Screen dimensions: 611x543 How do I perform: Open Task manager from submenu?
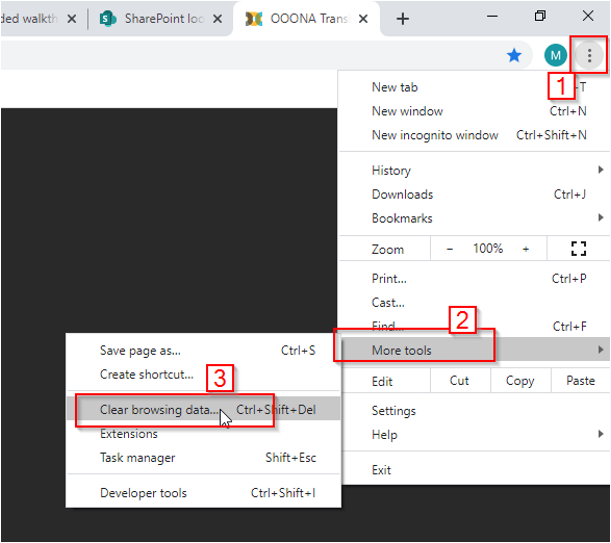[x=138, y=457]
